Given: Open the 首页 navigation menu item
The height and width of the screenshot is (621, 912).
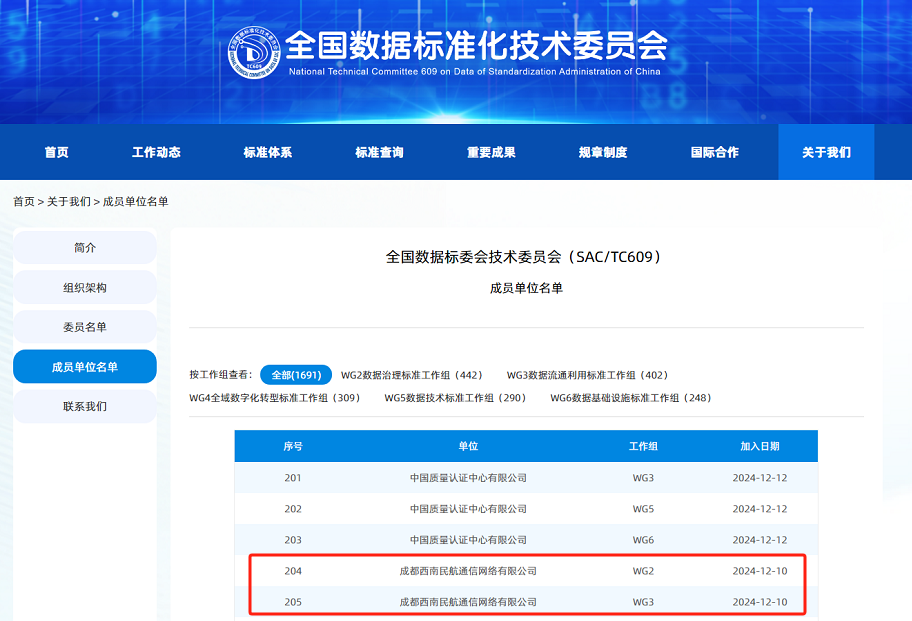Looking at the screenshot, I should tap(57, 152).
